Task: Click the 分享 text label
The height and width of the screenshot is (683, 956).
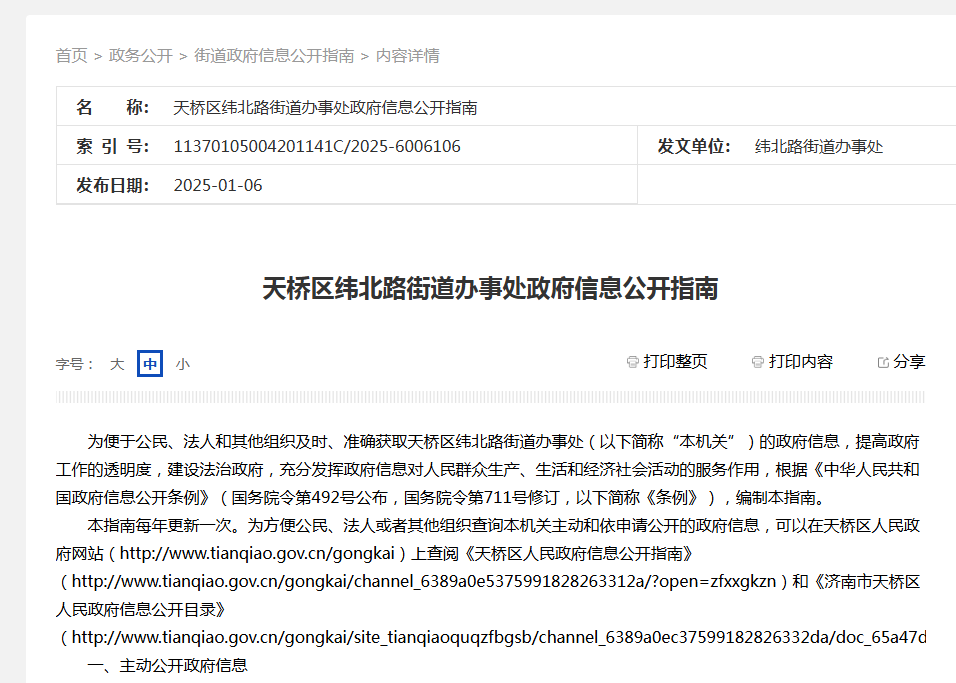Action: click(x=909, y=362)
